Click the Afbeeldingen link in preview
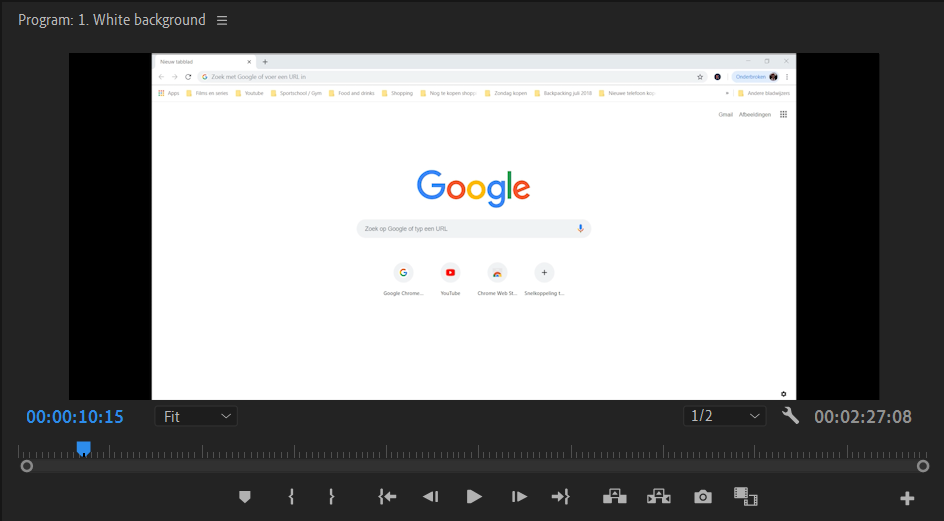 coord(755,114)
